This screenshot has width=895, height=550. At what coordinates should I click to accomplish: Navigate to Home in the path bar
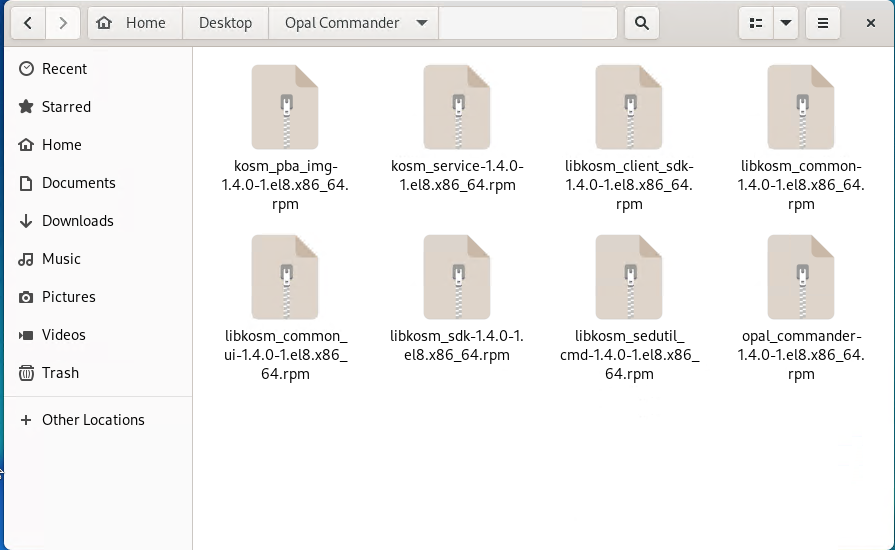135,23
